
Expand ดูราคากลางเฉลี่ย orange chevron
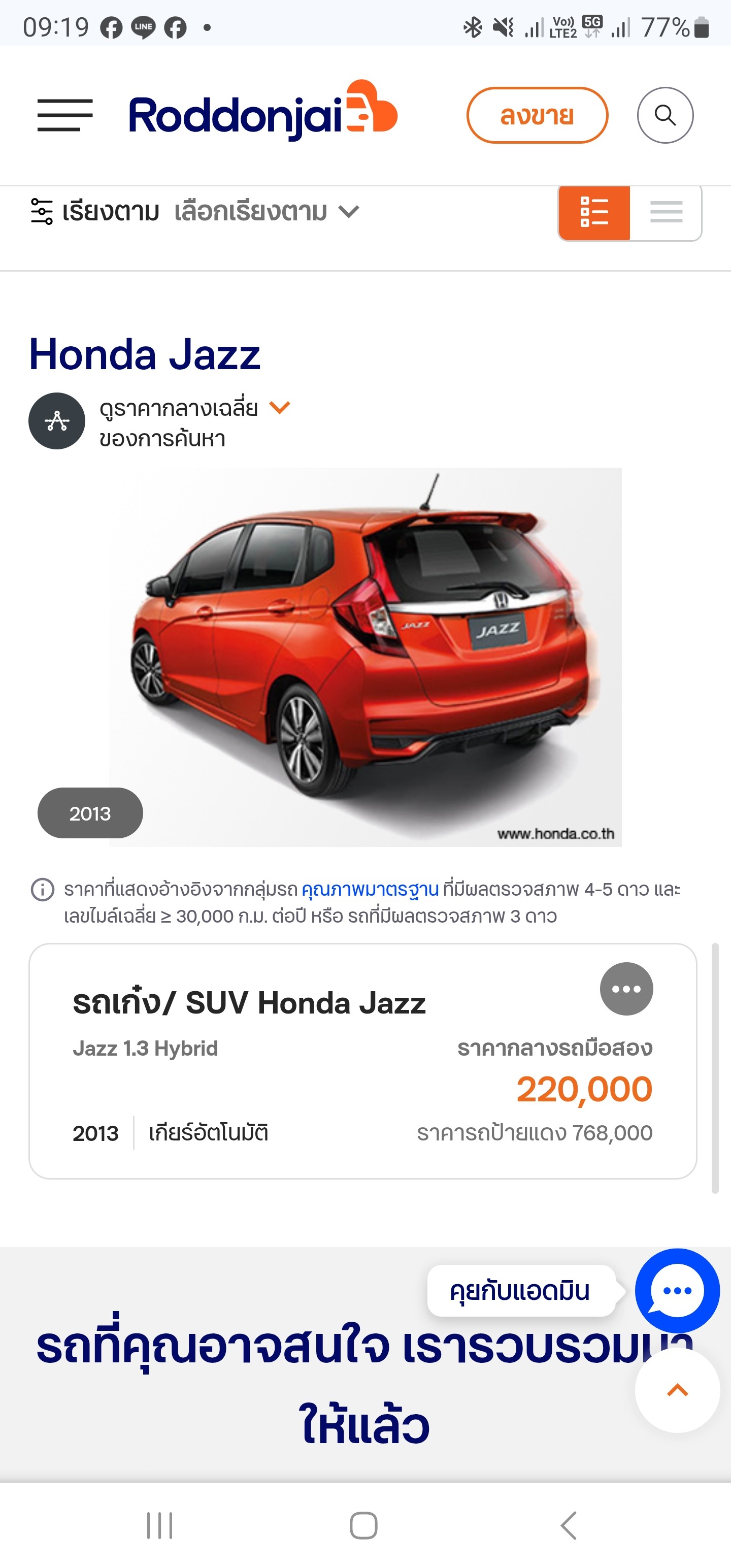pos(280,407)
